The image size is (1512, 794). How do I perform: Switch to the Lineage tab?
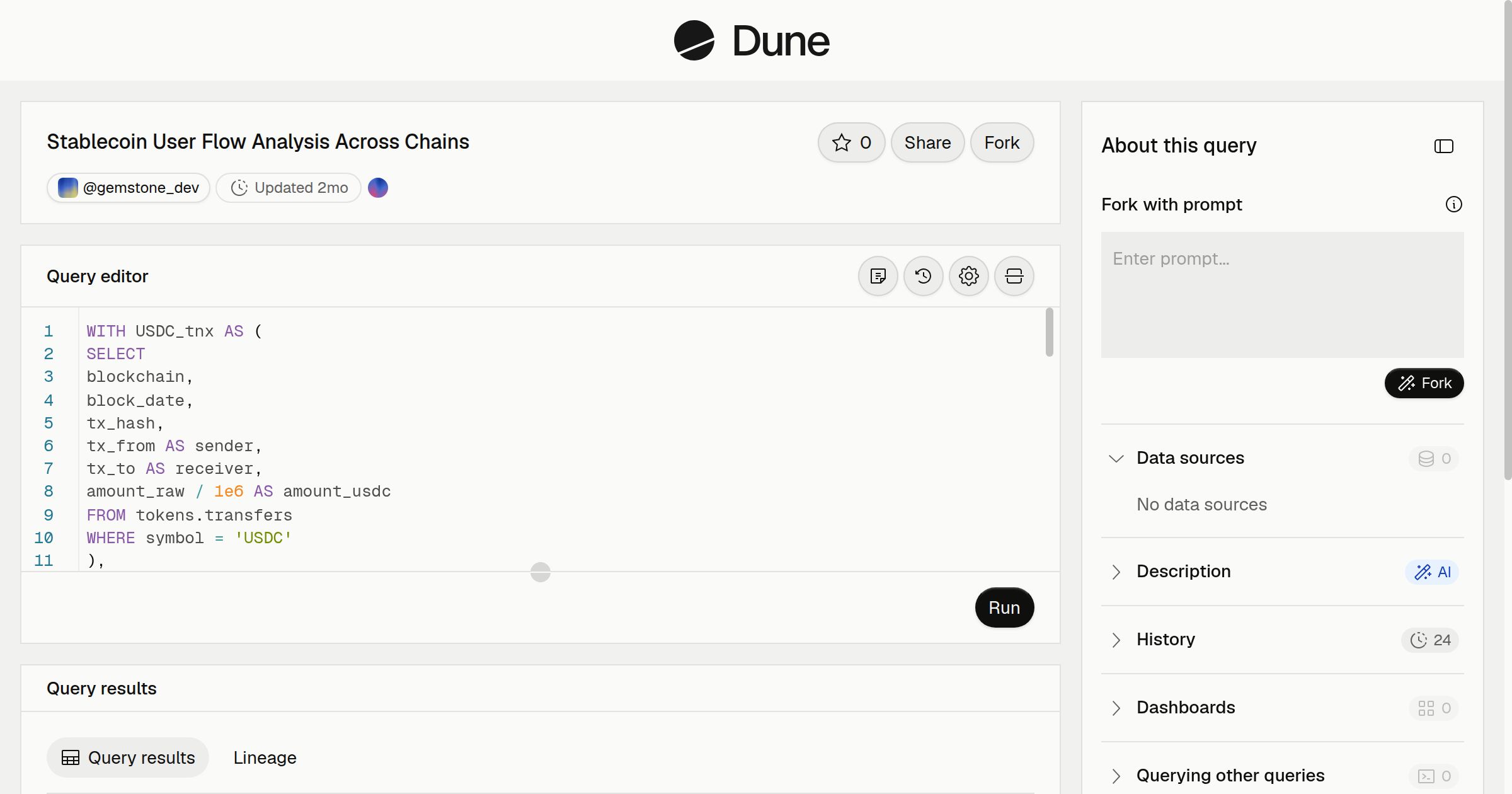pos(265,757)
